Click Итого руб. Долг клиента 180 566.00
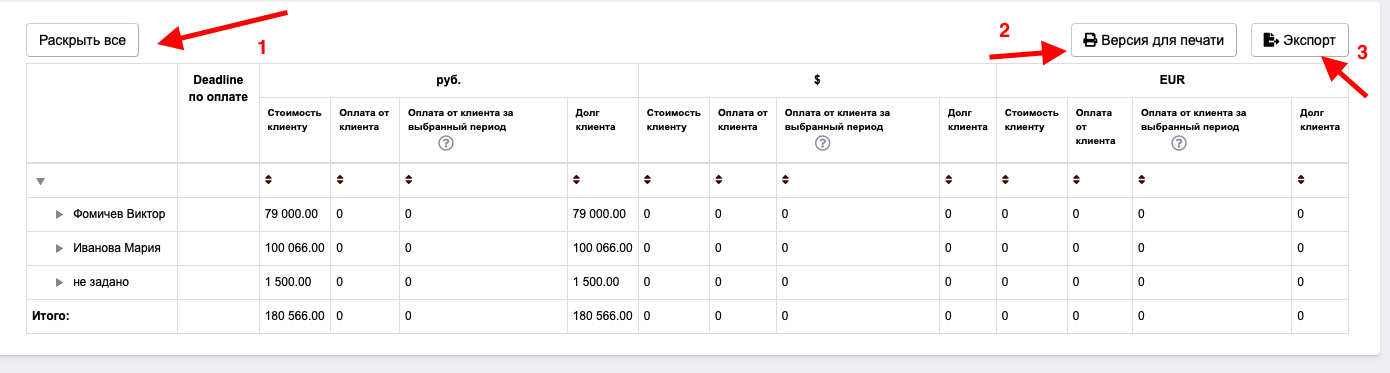This screenshot has width=1390, height=373. [604, 316]
